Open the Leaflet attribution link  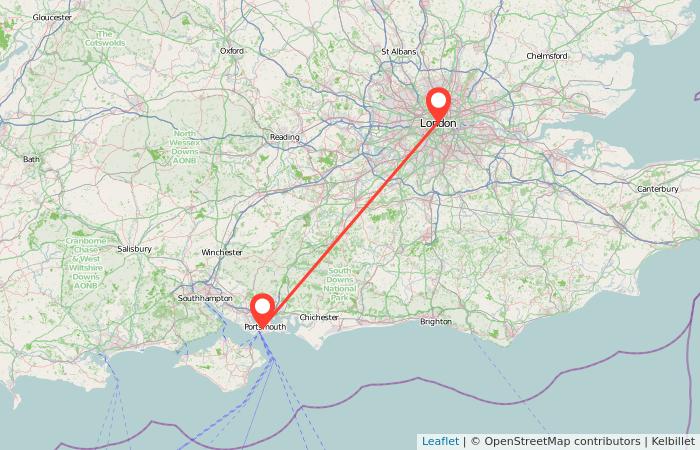point(440,442)
